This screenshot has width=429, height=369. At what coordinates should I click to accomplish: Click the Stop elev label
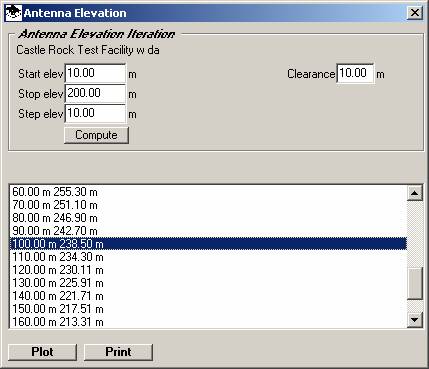click(x=40, y=94)
